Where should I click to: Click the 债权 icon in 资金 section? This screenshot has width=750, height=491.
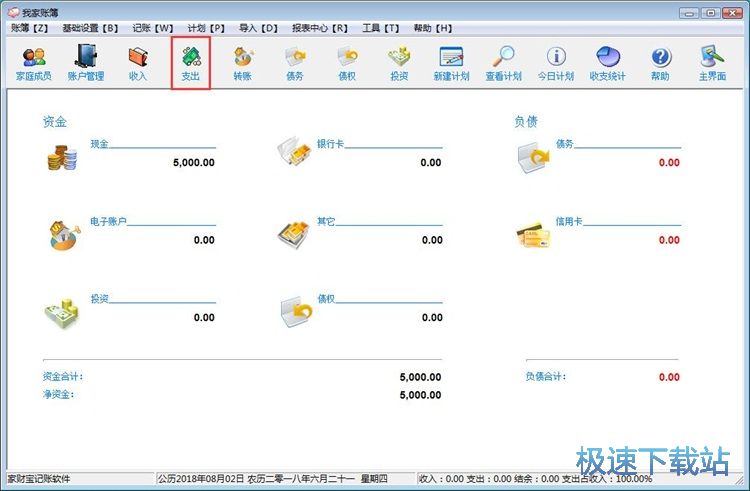[296, 312]
